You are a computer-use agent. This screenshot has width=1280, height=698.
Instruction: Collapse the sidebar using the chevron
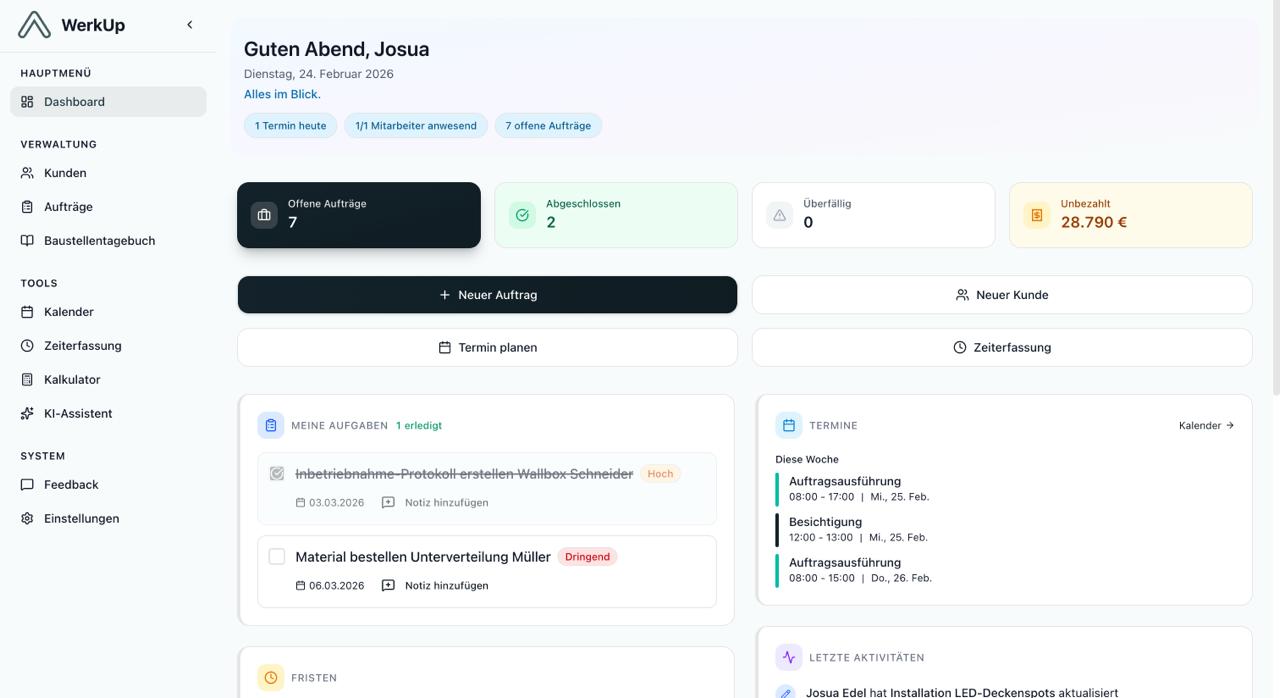pos(189,24)
